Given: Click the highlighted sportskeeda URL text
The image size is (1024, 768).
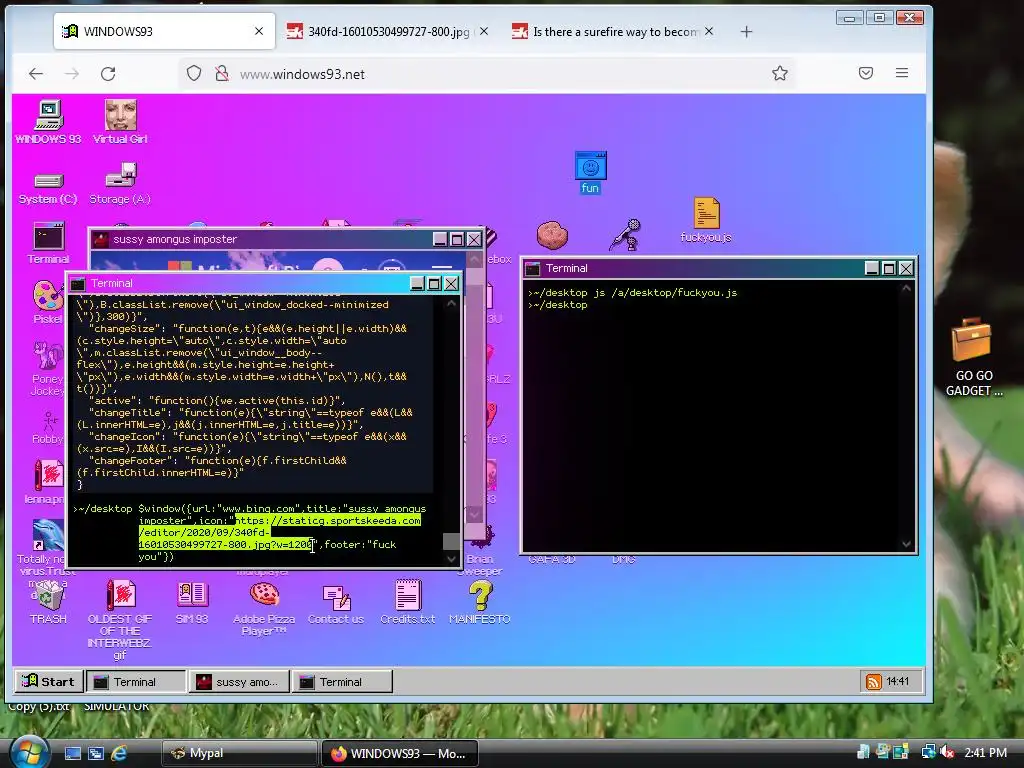Looking at the screenshot, I should click(x=280, y=532).
